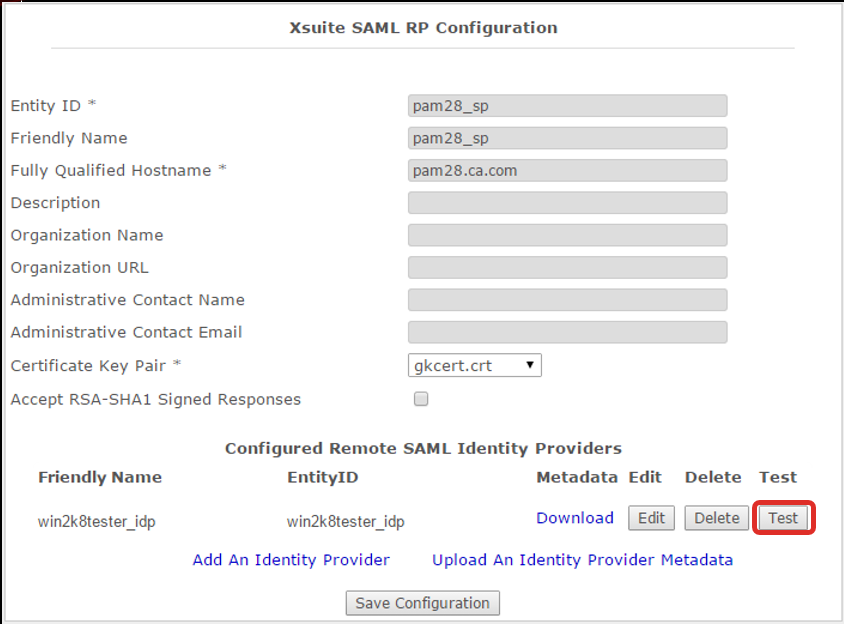Select win2k8tester_idp under the EntityID column
844x624 pixels.
346,521
